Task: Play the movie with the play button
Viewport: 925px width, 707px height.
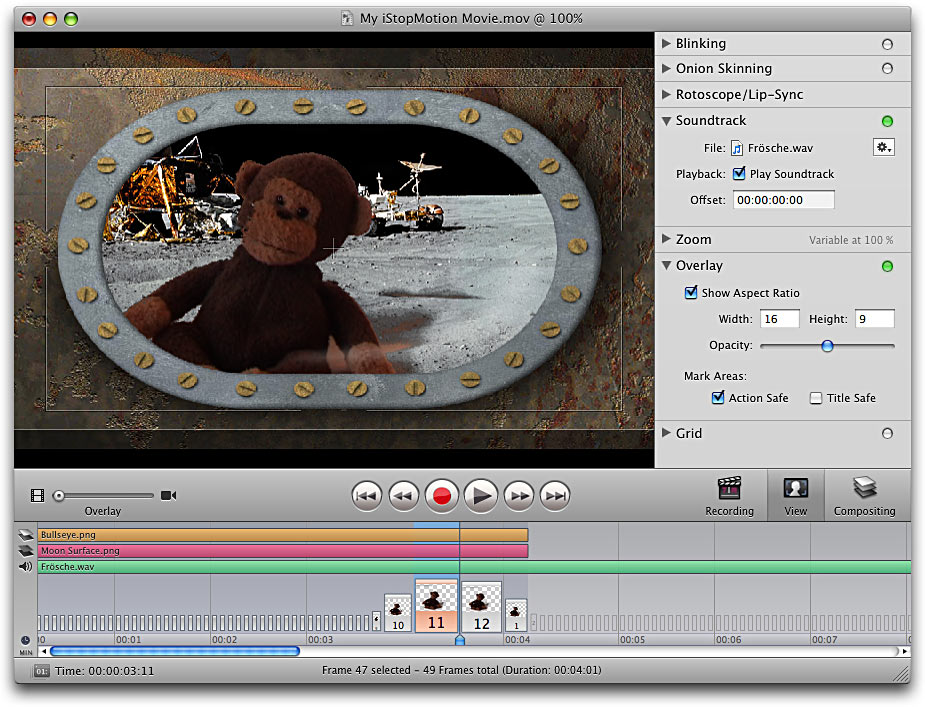Action: 481,496
